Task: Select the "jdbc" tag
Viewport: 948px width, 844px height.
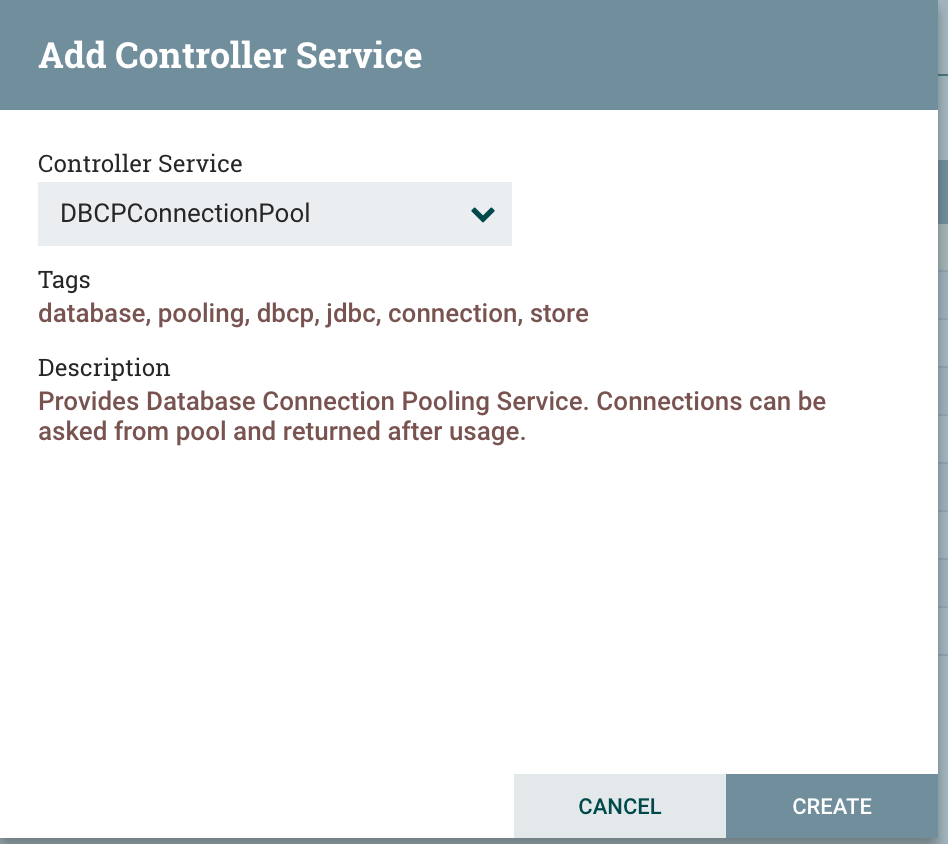Action: pyautogui.click(x=349, y=314)
